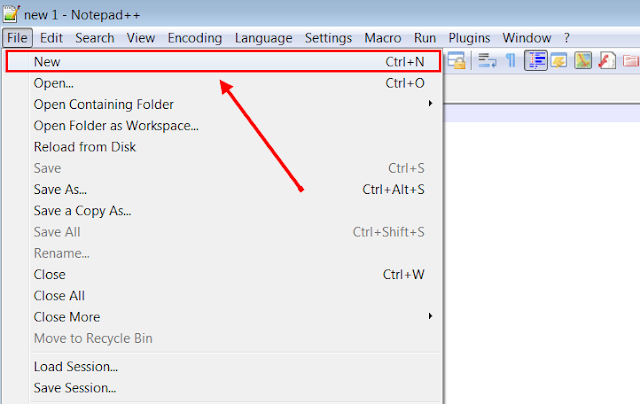This screenshot has height=404, width=640.
Task: Choose Save Session... entry
Action: [x=224, y=388]
